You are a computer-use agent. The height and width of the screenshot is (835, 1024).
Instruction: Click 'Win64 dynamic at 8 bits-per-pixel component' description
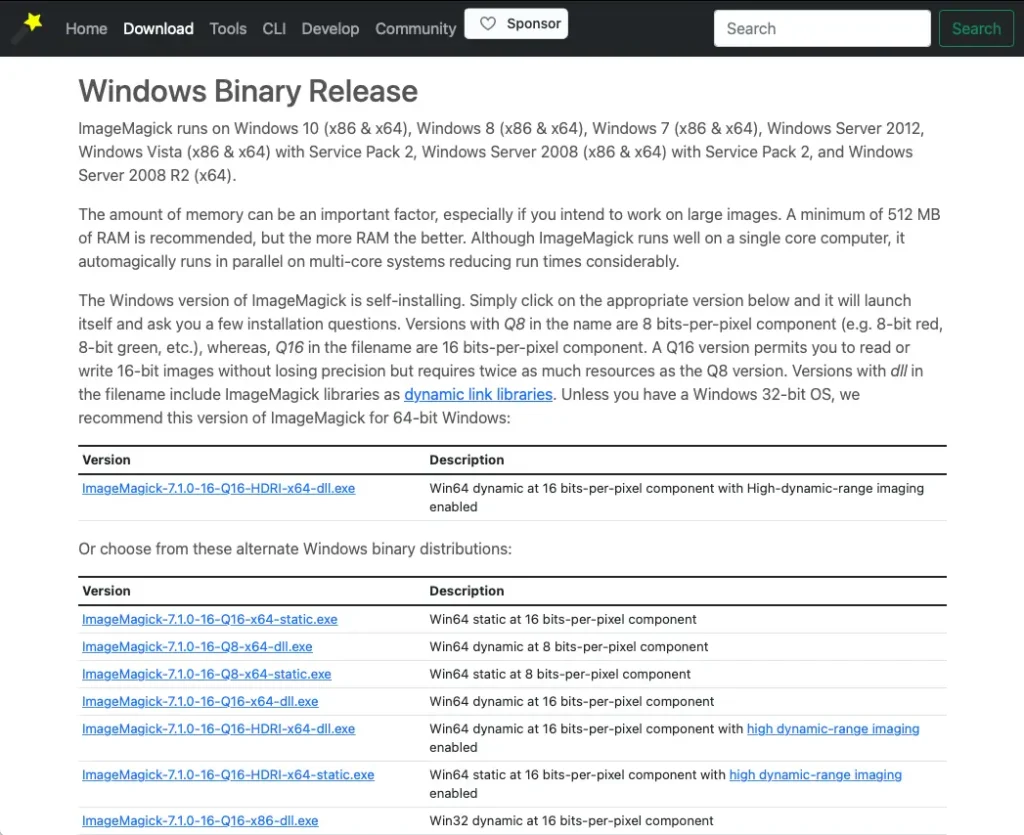tap(568, 646)
